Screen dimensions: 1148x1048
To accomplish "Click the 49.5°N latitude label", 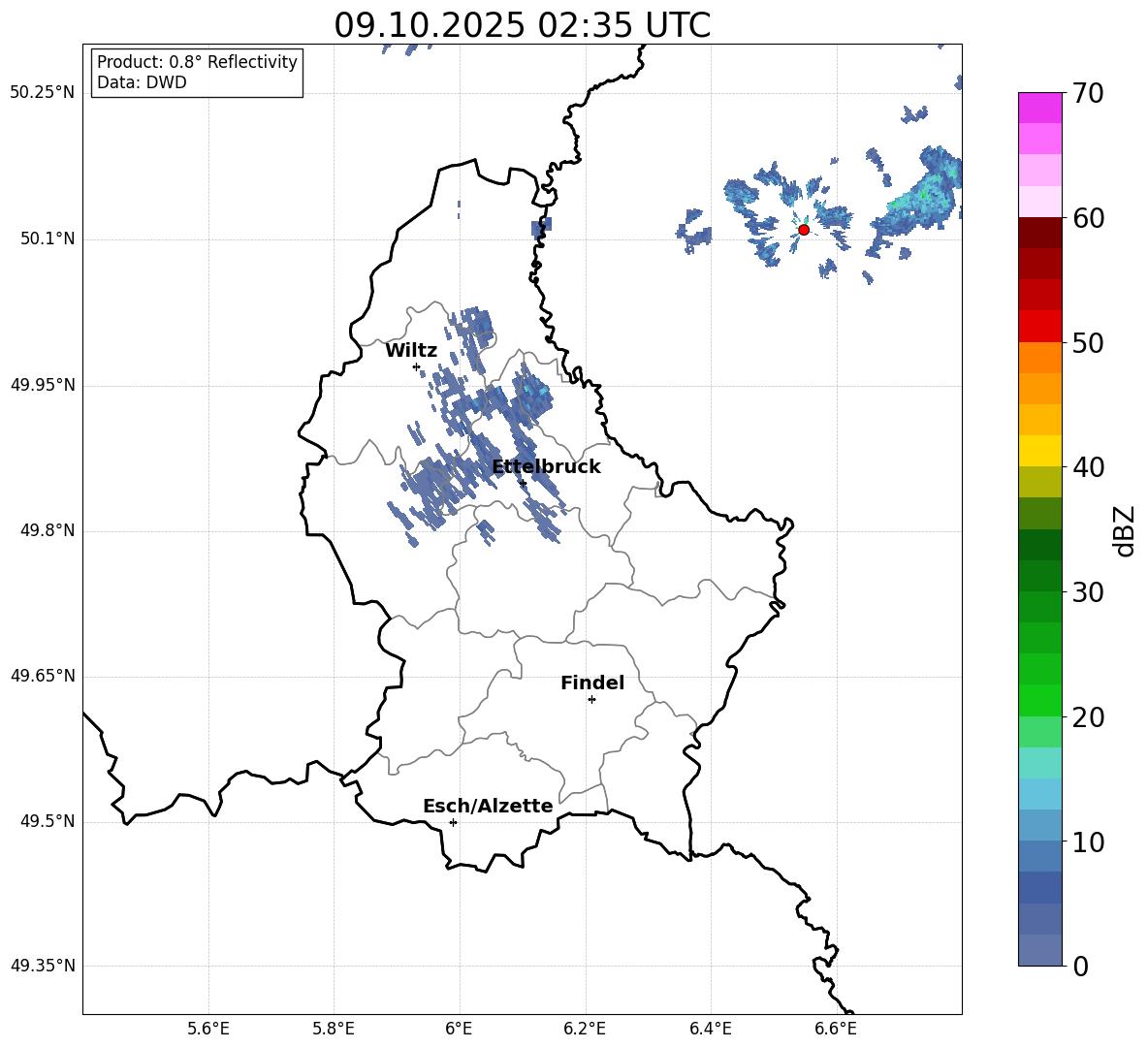I will pyautogui.click(x=48, y=821).
